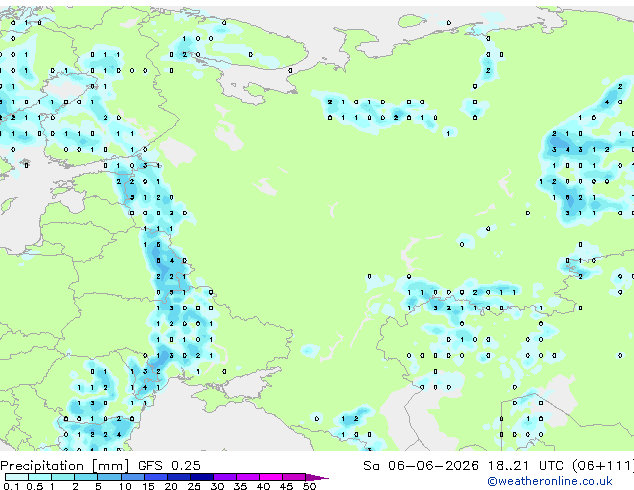Click the 'Sa 06-06-2026 18..21 UTC' forecast date text
The height and width of the screenshot is (490, 634).
click(x=463, y=466)
